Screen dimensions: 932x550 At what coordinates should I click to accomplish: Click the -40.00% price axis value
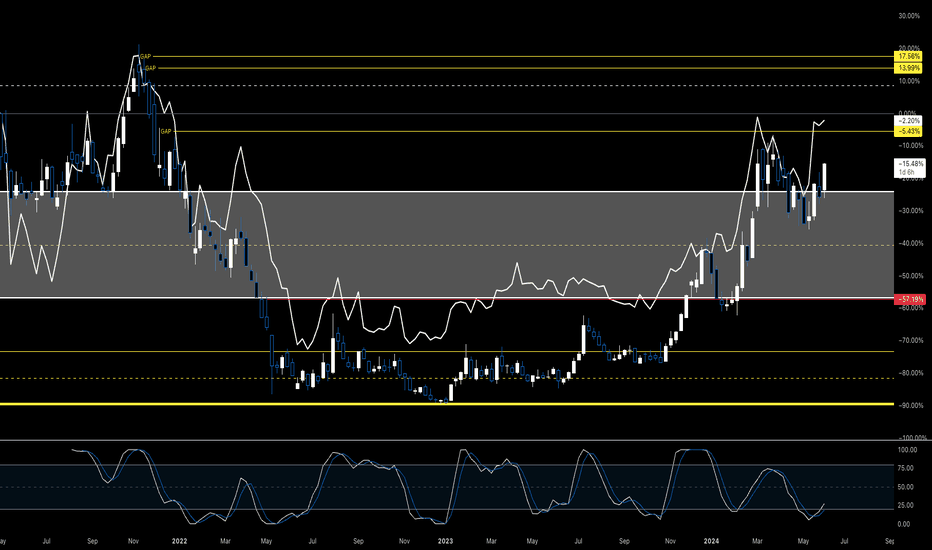(x=910, y=243)
